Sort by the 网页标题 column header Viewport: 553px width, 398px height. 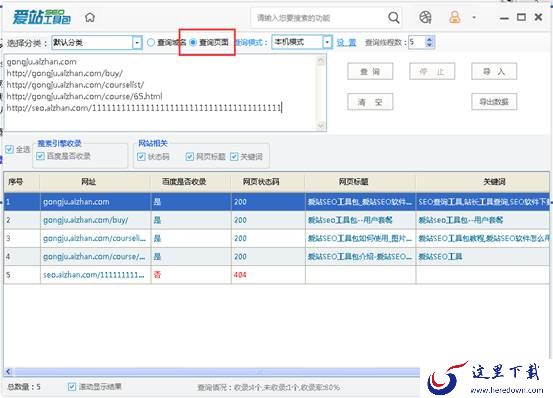(360, 182)
